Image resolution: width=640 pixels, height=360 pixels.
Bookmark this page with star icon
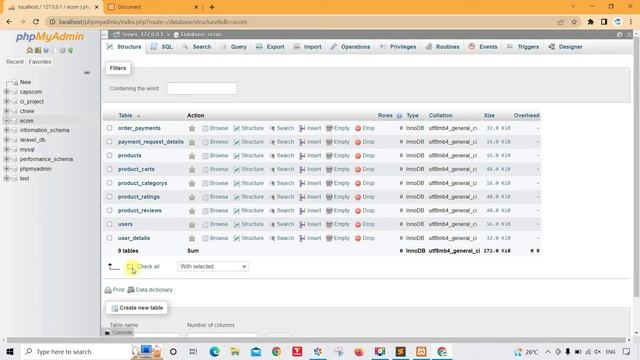(x=574, y=22)
